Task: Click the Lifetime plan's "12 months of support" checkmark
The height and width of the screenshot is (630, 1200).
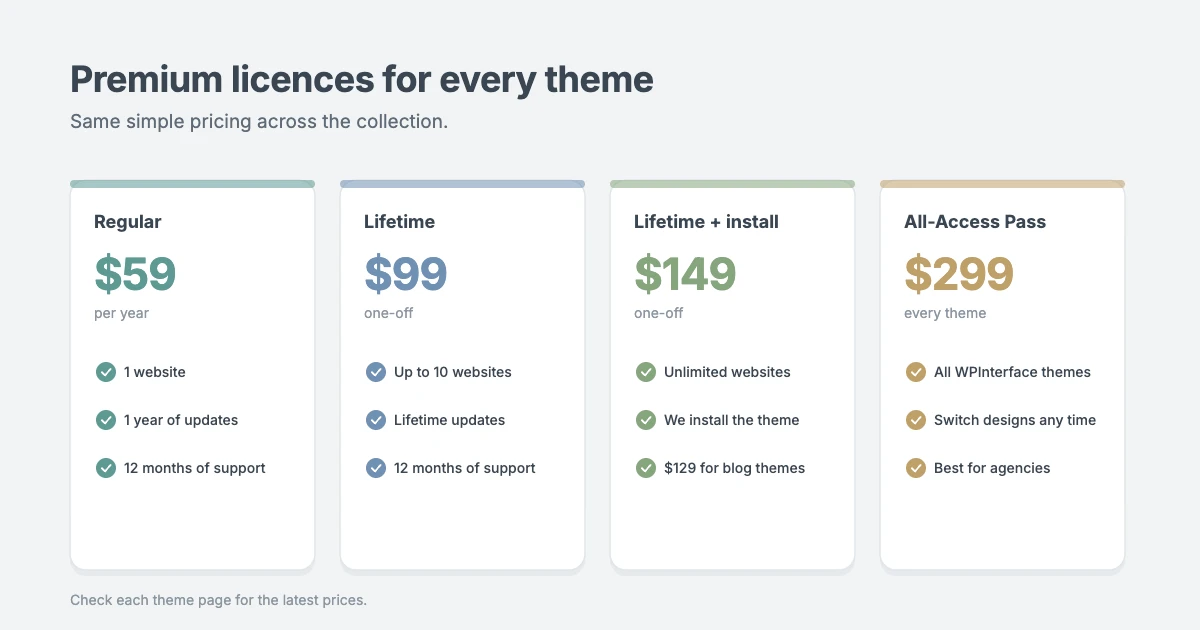Action: coord(376,468)
